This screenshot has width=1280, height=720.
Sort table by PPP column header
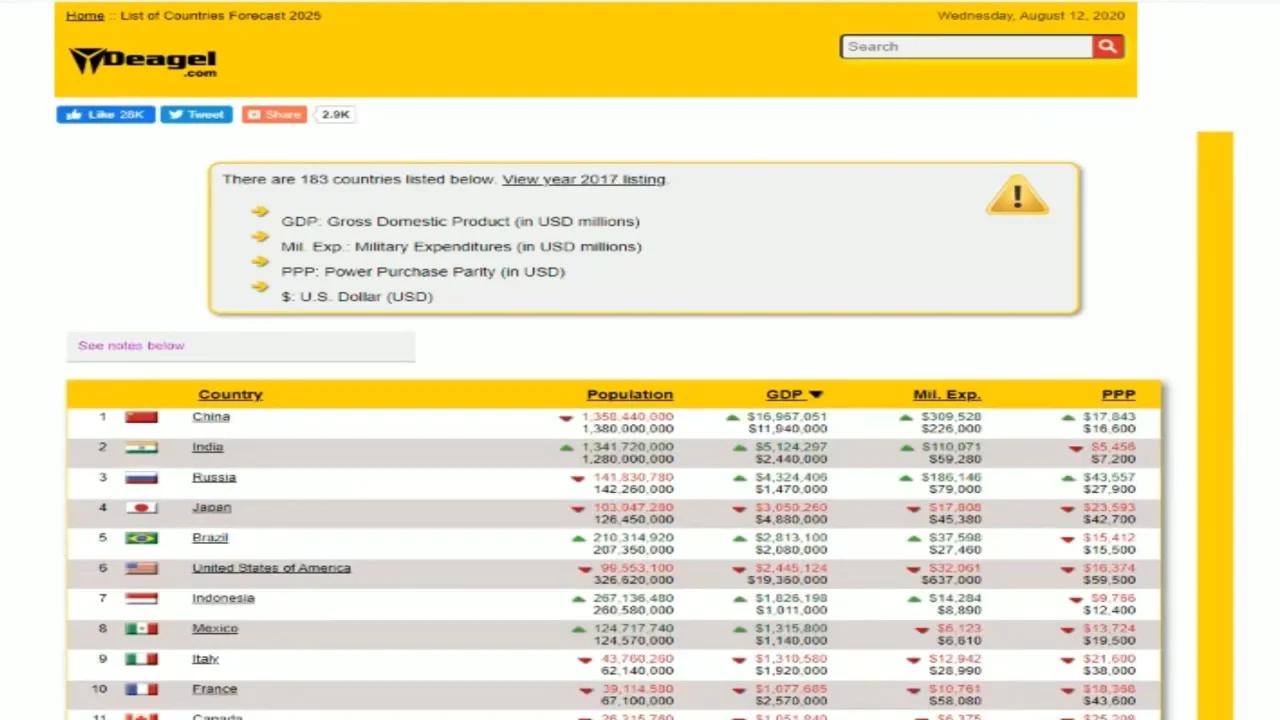1118,395
